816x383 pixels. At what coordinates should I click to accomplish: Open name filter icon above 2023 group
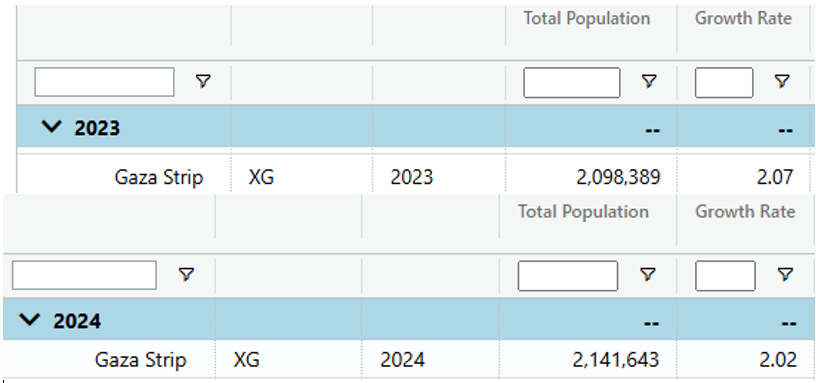point(202,81)
